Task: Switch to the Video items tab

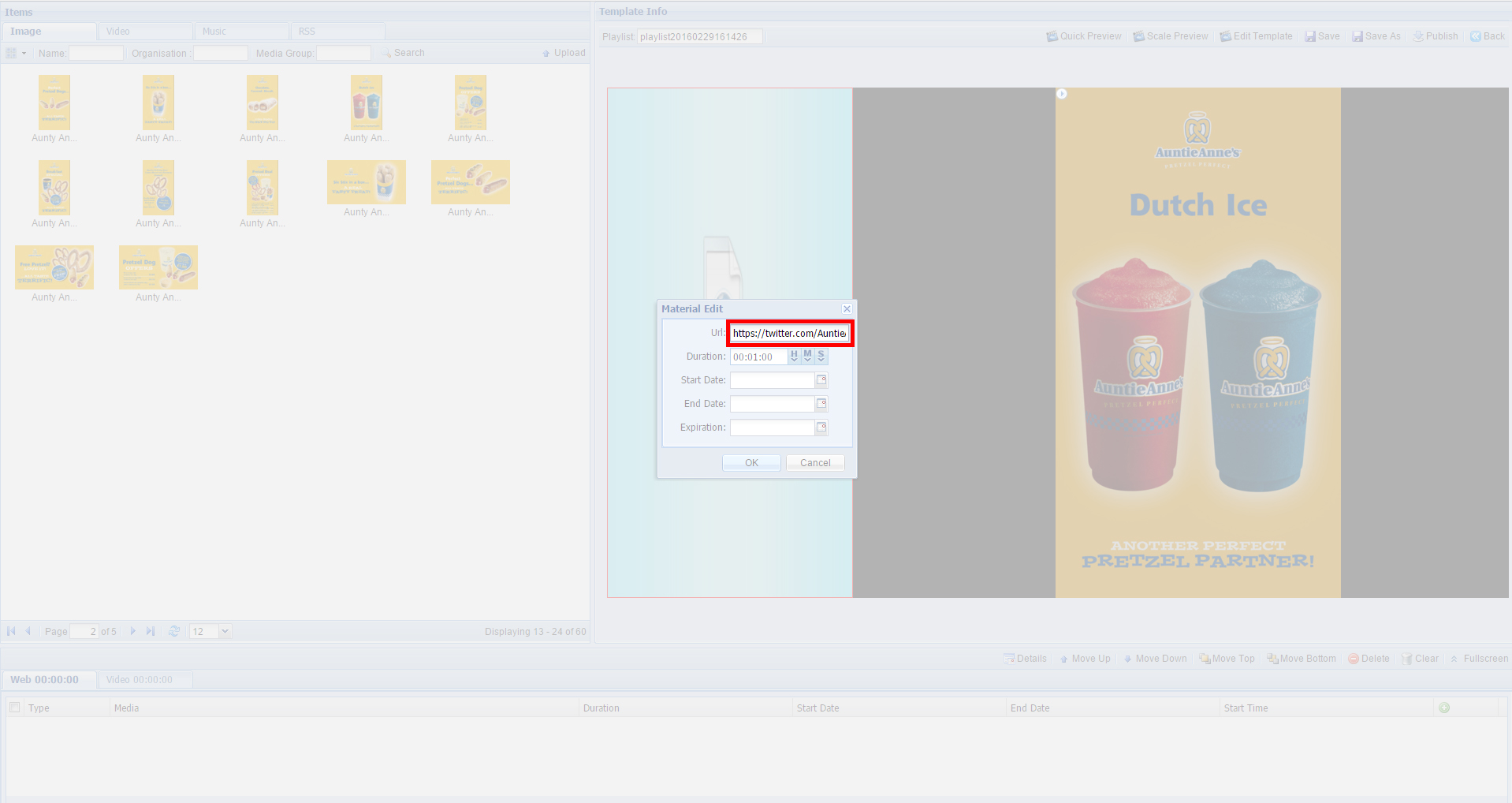Action: pos(146,32)
